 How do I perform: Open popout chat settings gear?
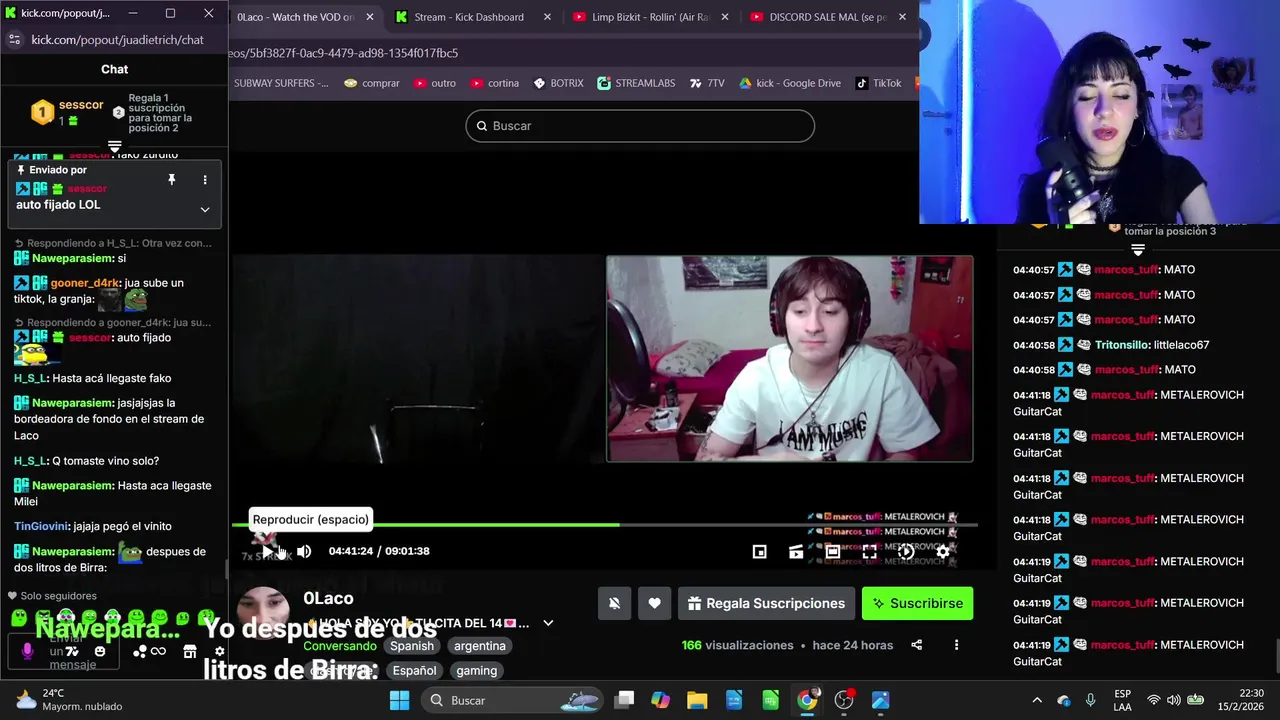pyautogui.click(x=219, y=651)
